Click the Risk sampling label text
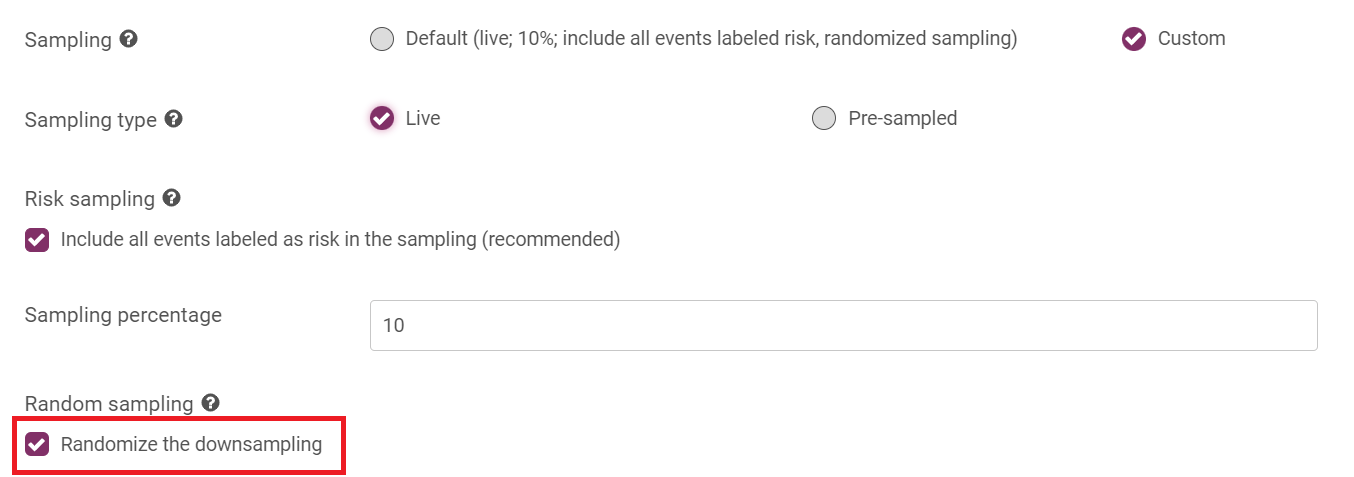 coord(90,199)
